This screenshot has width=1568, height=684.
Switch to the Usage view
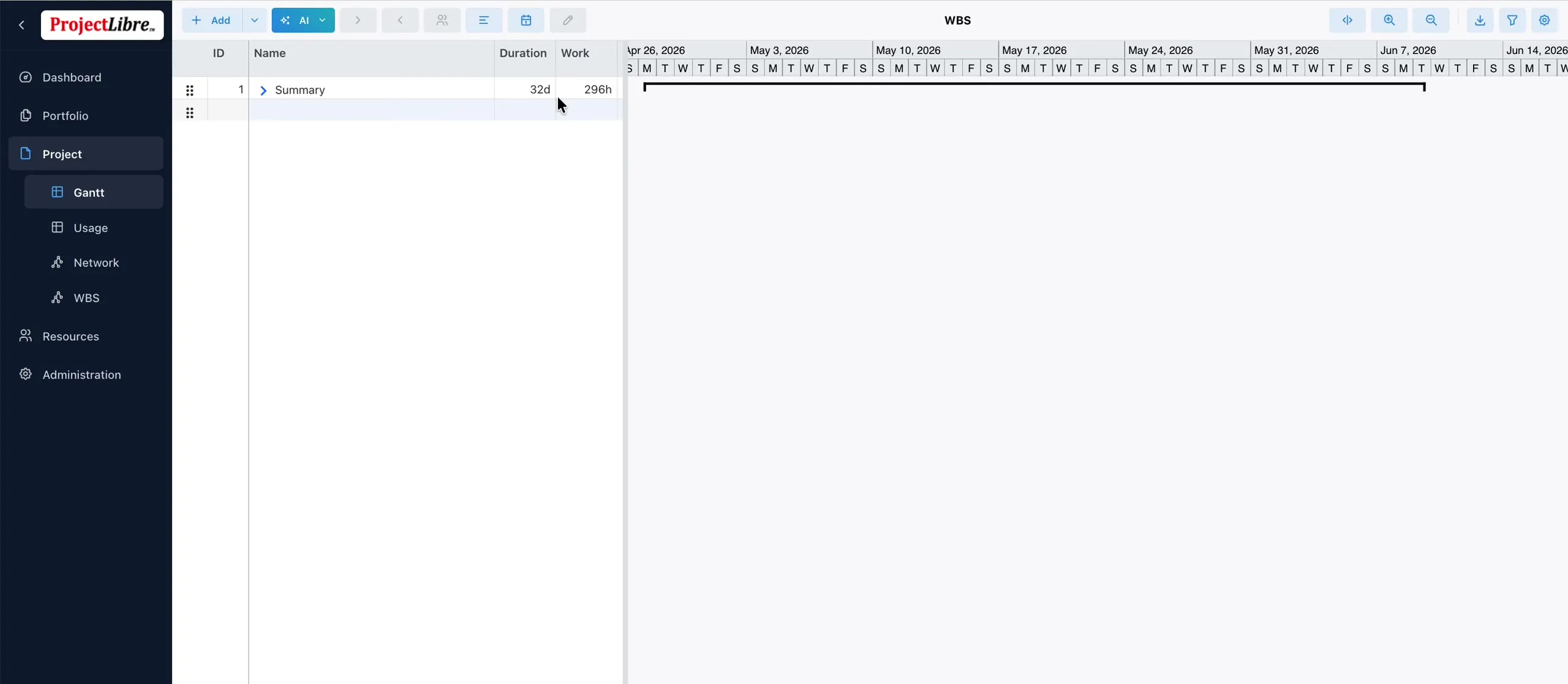94,228
